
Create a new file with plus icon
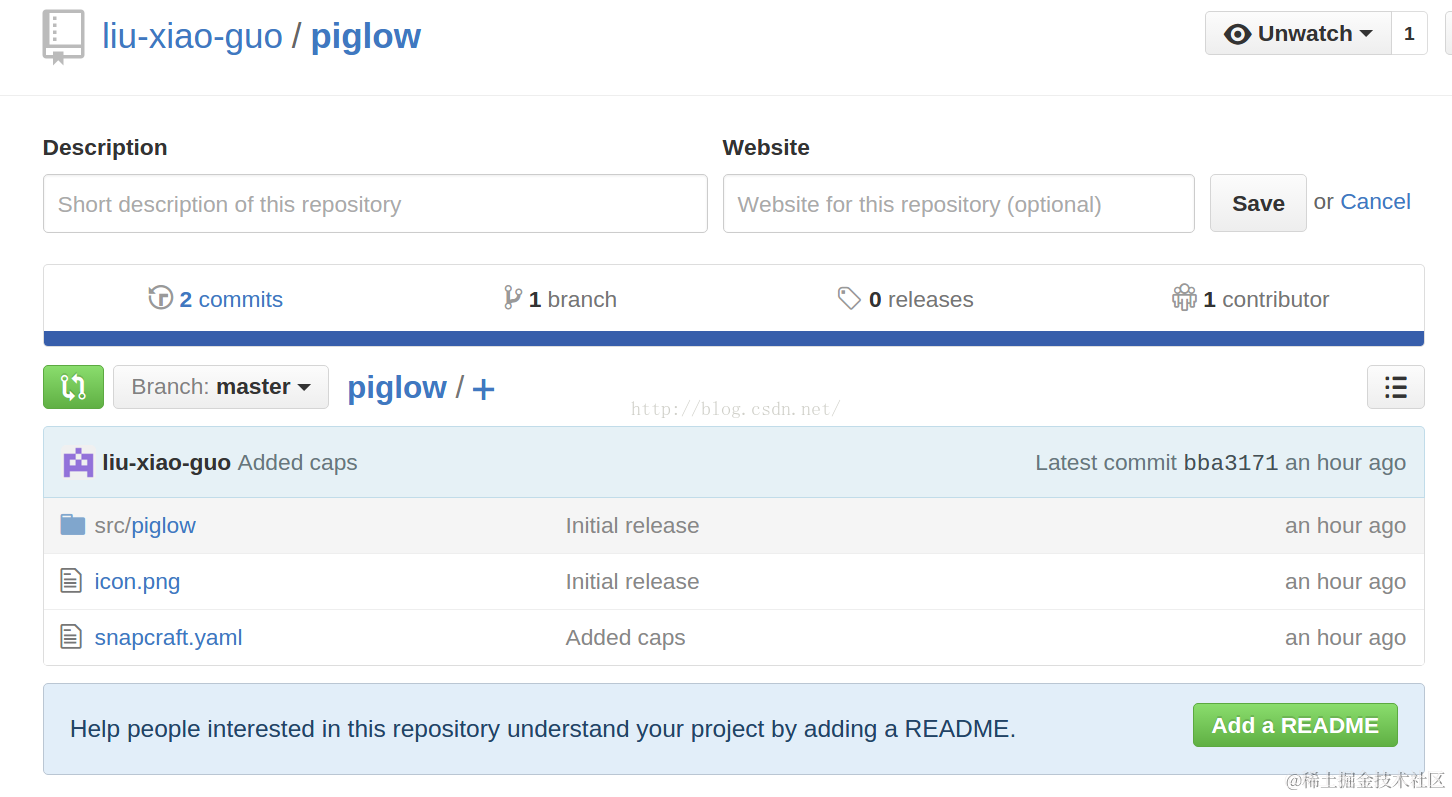pos(483,389)
